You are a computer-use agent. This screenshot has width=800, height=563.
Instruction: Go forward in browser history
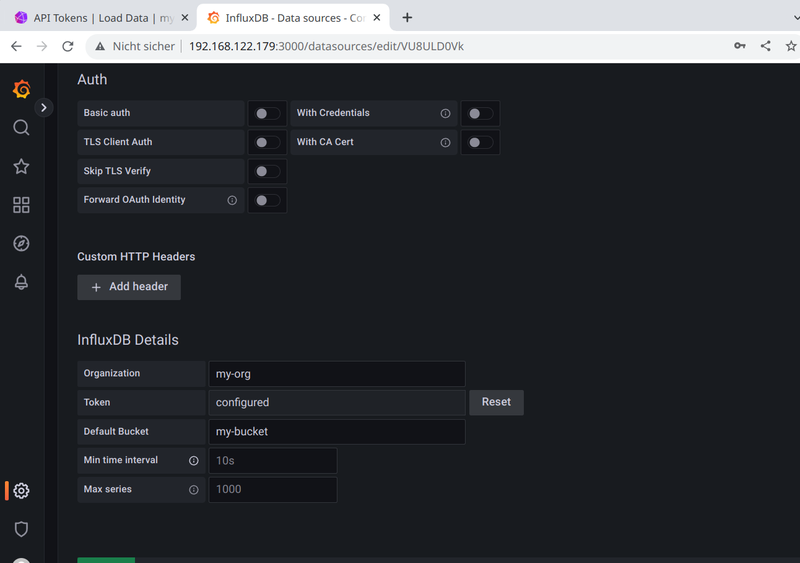point(42,46)
